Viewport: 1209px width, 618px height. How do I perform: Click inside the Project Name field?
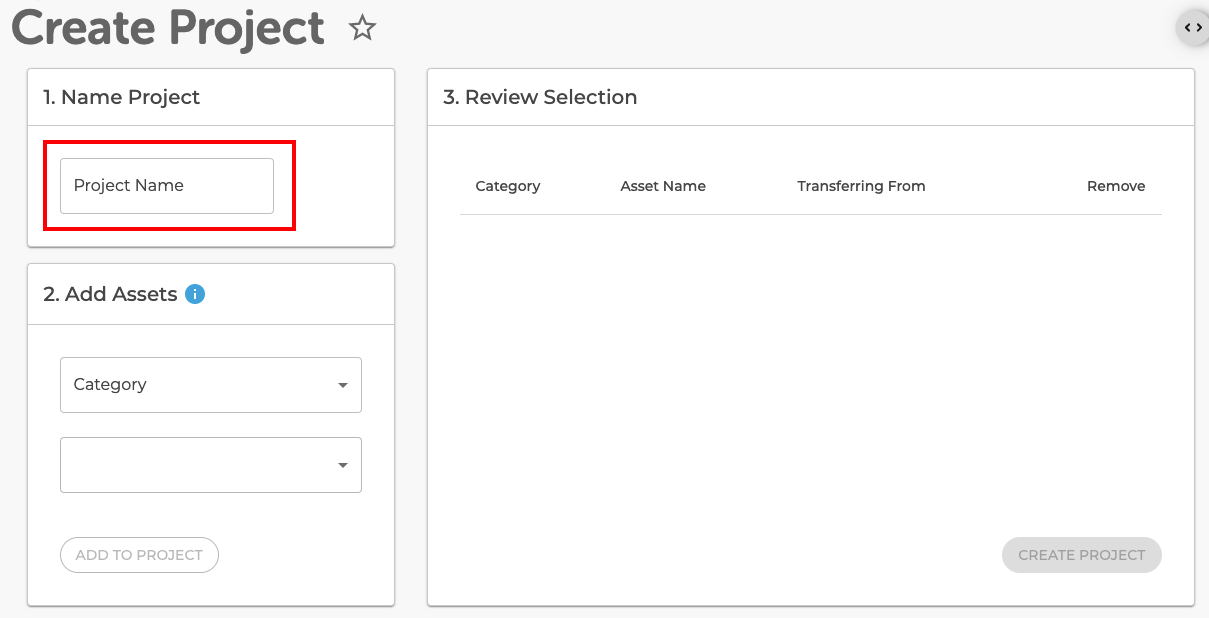click(x=165, y=185)
